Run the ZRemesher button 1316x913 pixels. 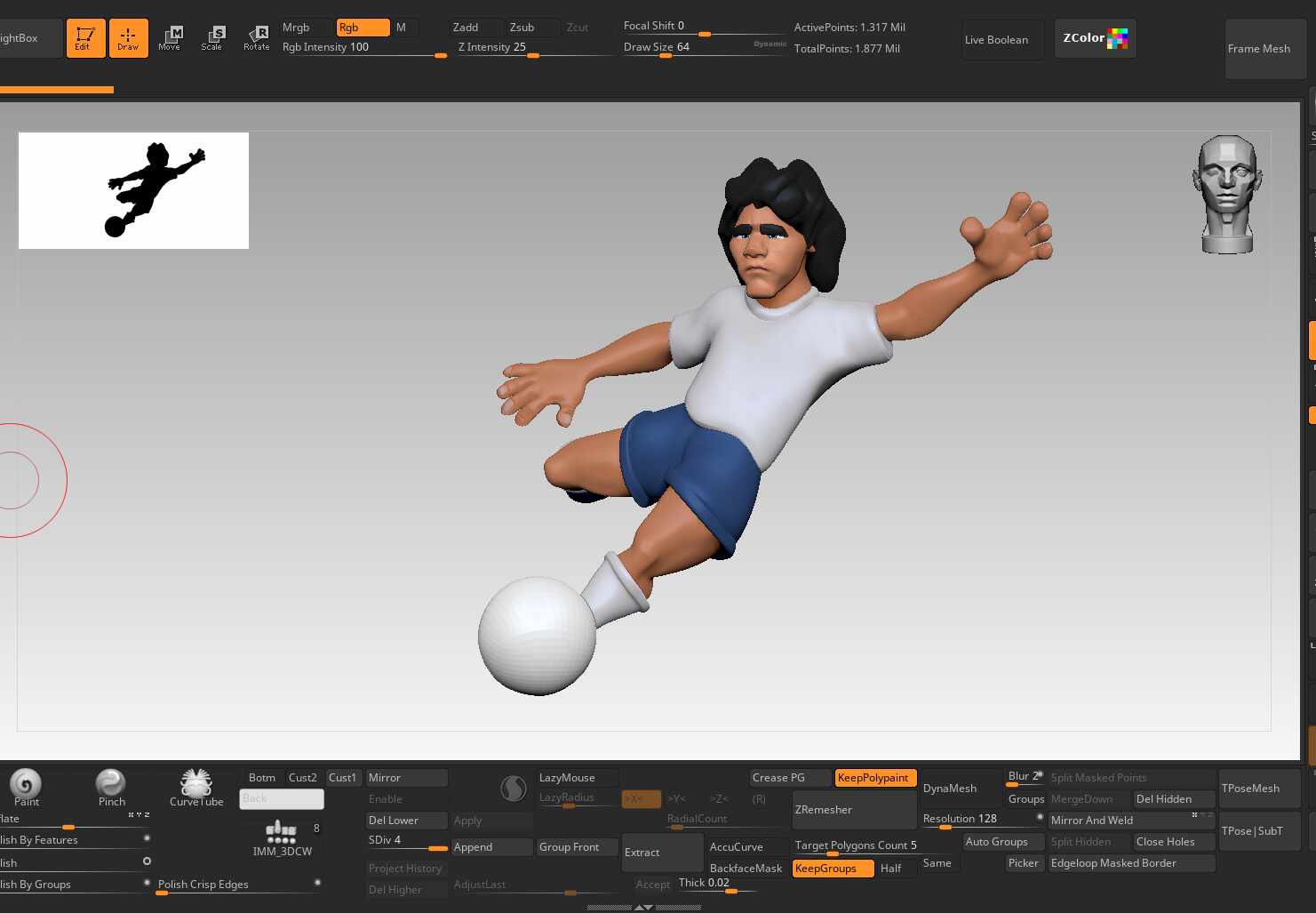853,810
